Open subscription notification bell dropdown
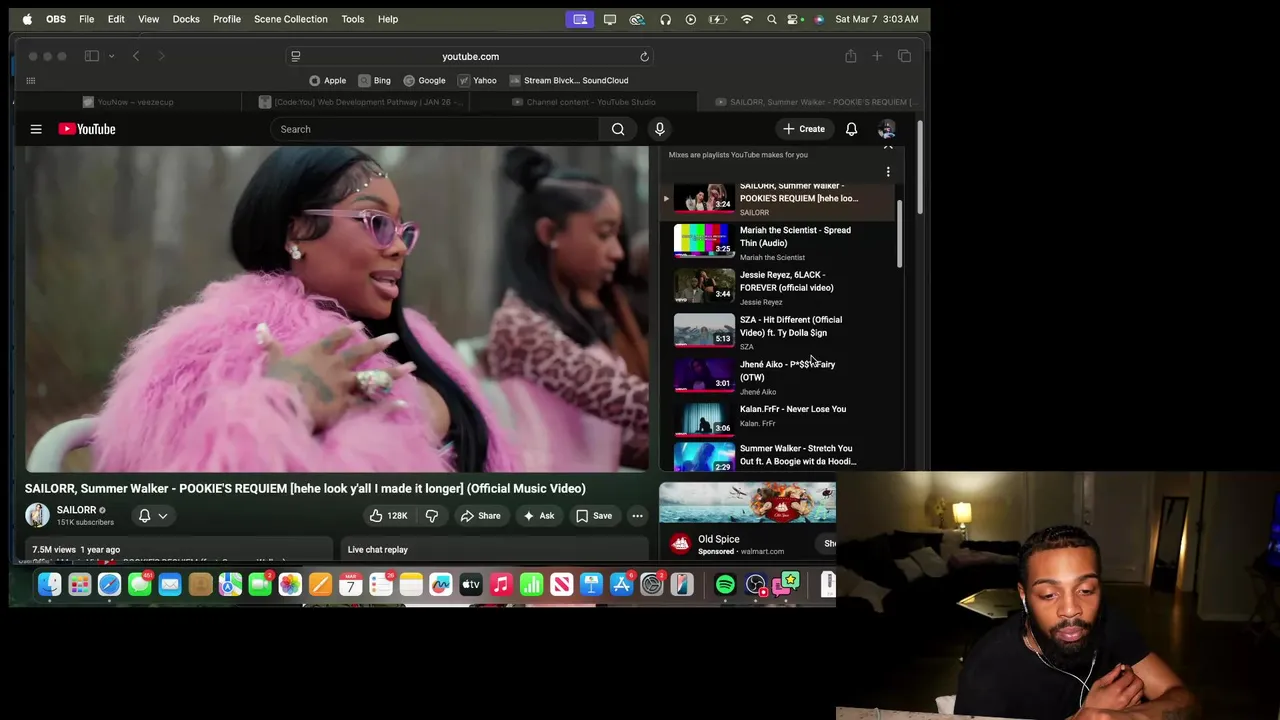 (153, 516)
